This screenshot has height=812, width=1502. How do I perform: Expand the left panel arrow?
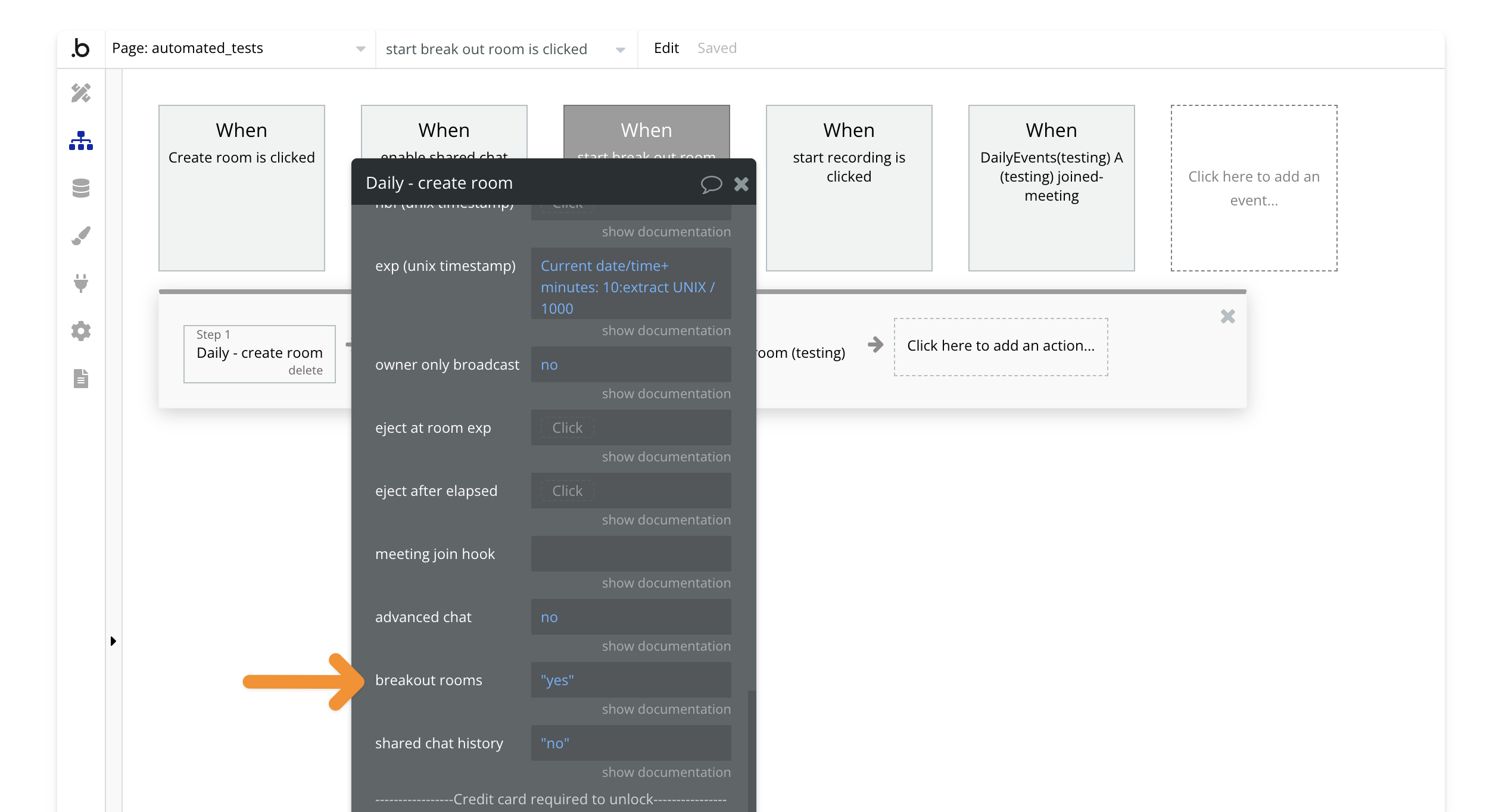[113, 641]
